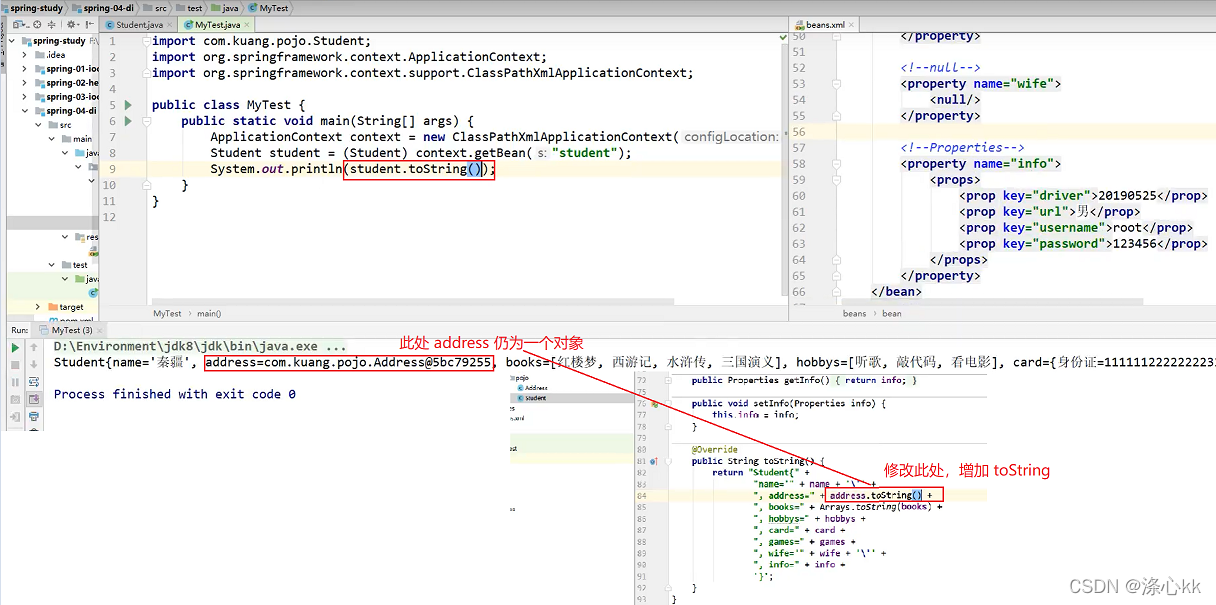This screenshot has height=605, width=1216.
Task: Stop the running process square icon
Action: [x=15, y=365]
